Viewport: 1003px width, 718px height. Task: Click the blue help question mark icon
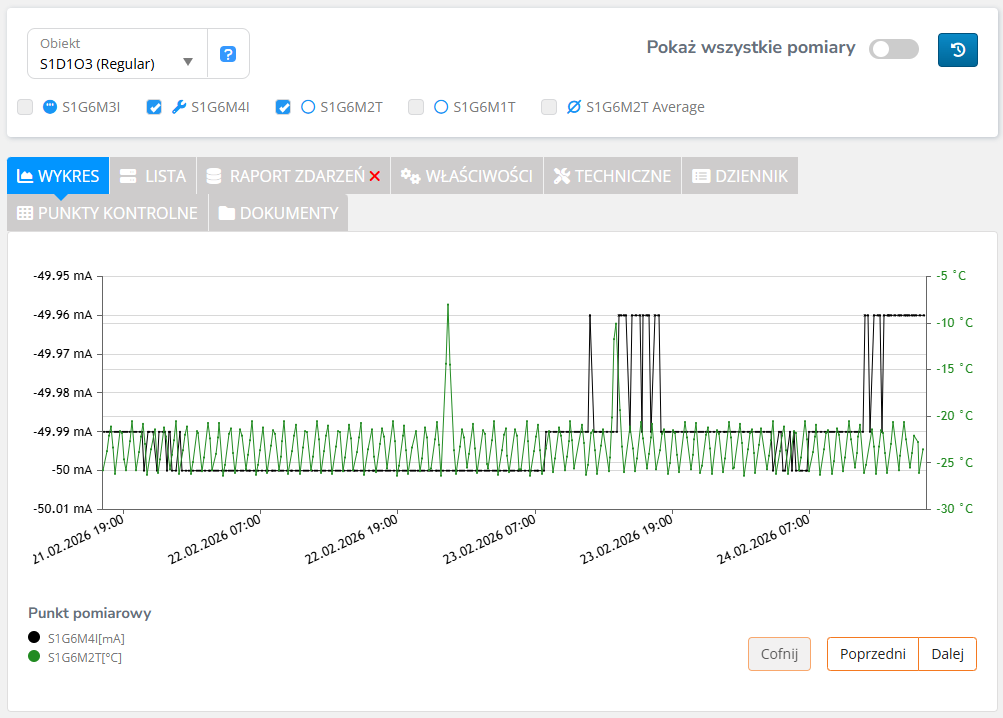point(228,54)
